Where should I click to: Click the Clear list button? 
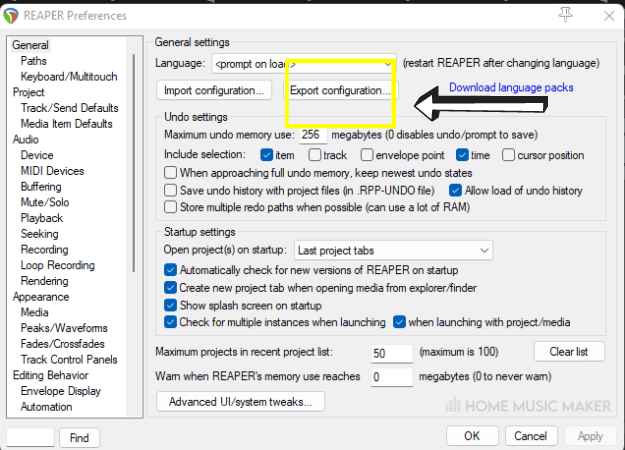[x=569, y=352]
